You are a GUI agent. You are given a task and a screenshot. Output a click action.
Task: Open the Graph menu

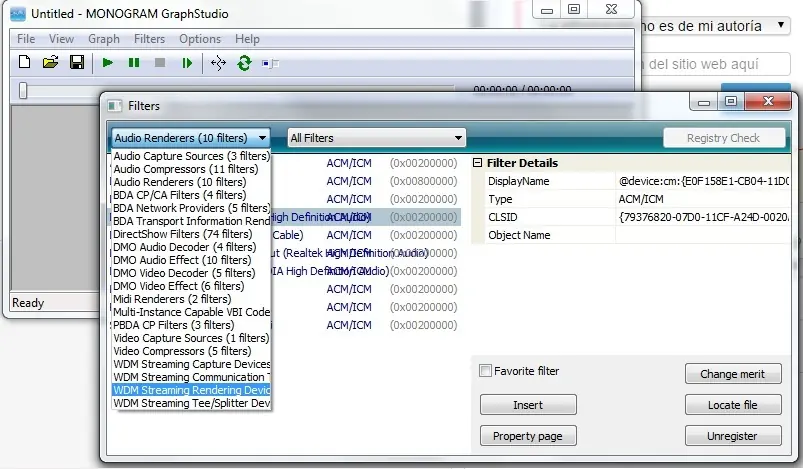(x=104, y=39)
